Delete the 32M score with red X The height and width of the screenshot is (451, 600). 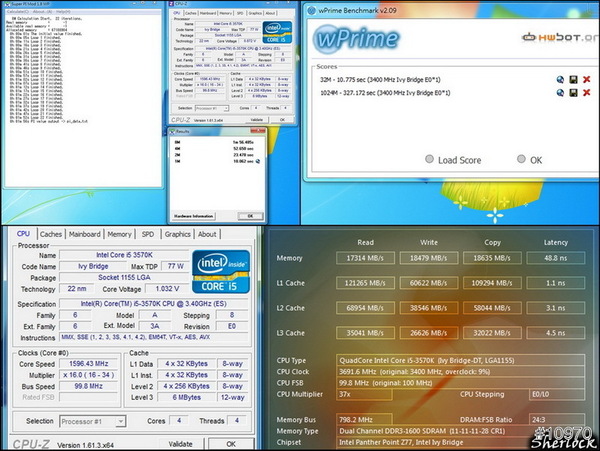[587, 79]
